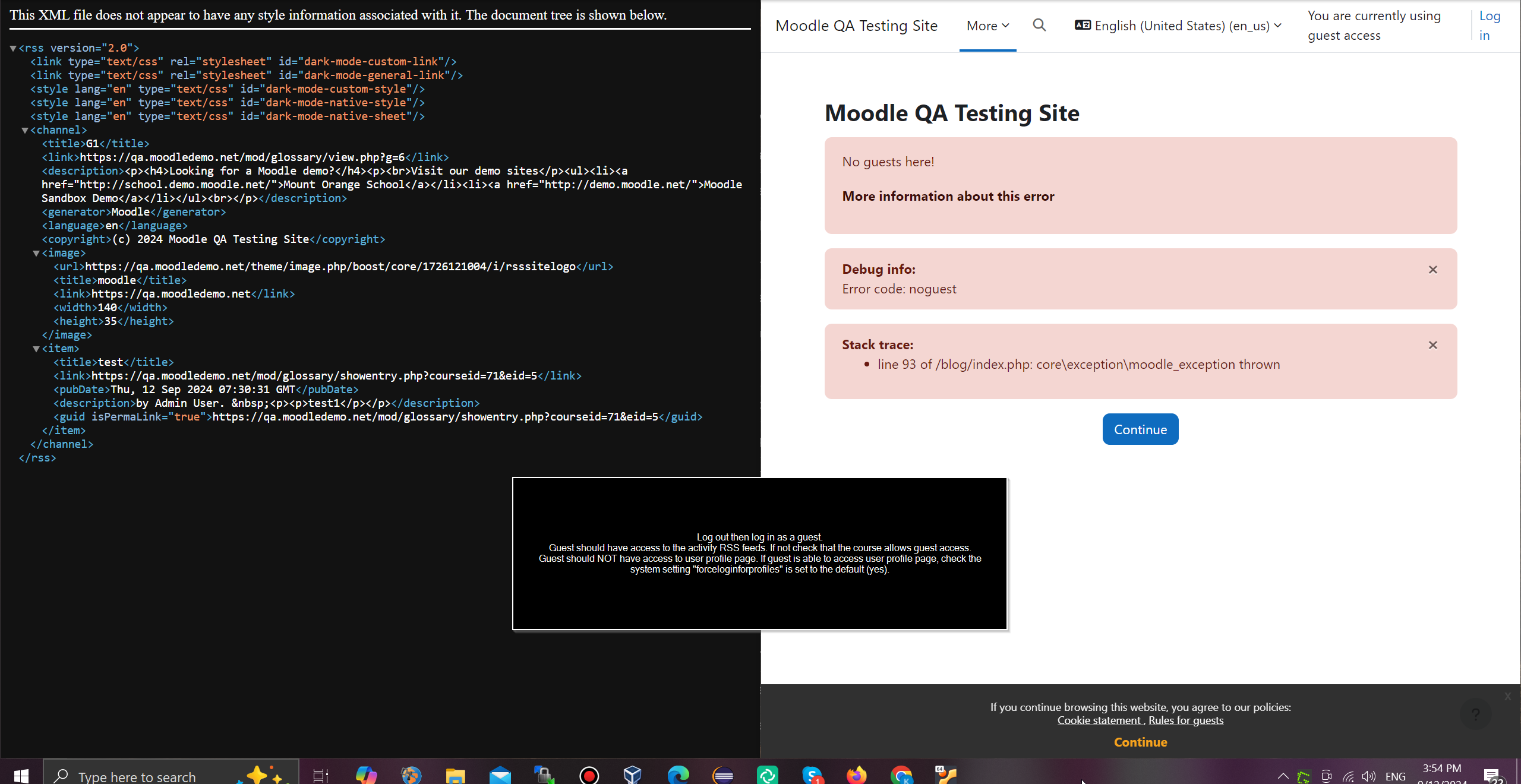Click the stack trace line 93 entry
1521x784 pixels.
pos(1078,364)
